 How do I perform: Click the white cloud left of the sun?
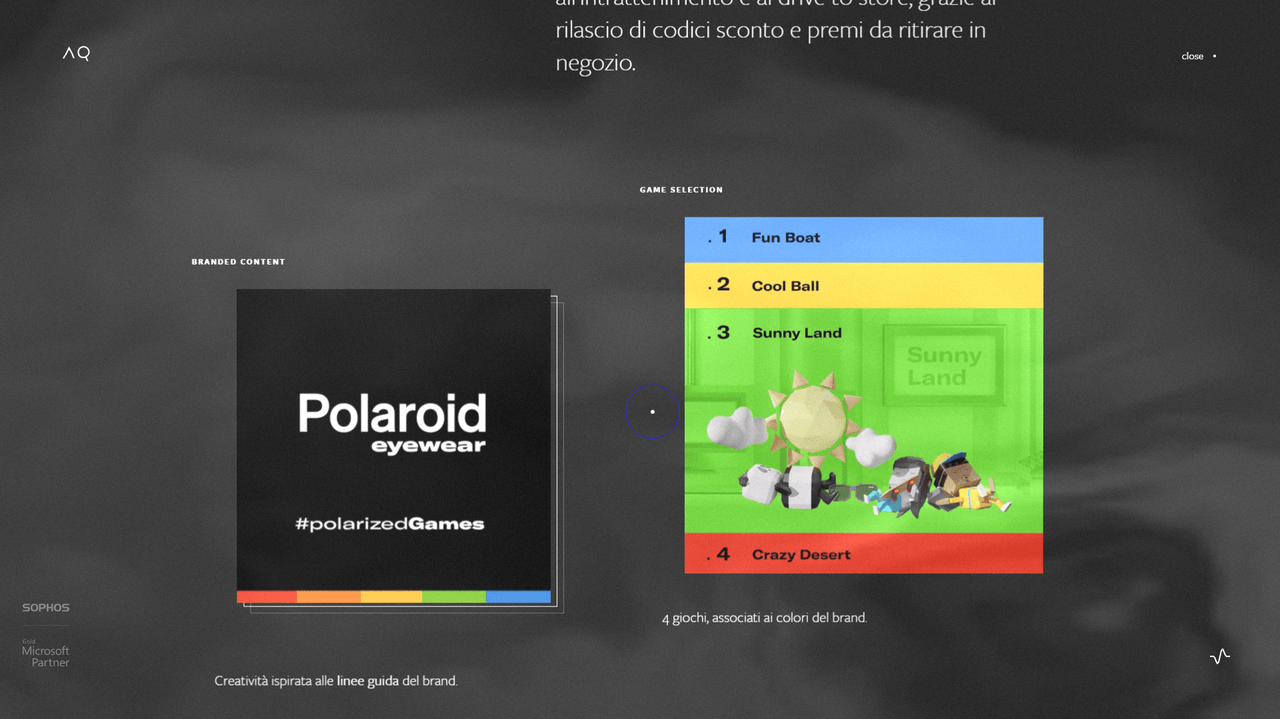point(736,426)
